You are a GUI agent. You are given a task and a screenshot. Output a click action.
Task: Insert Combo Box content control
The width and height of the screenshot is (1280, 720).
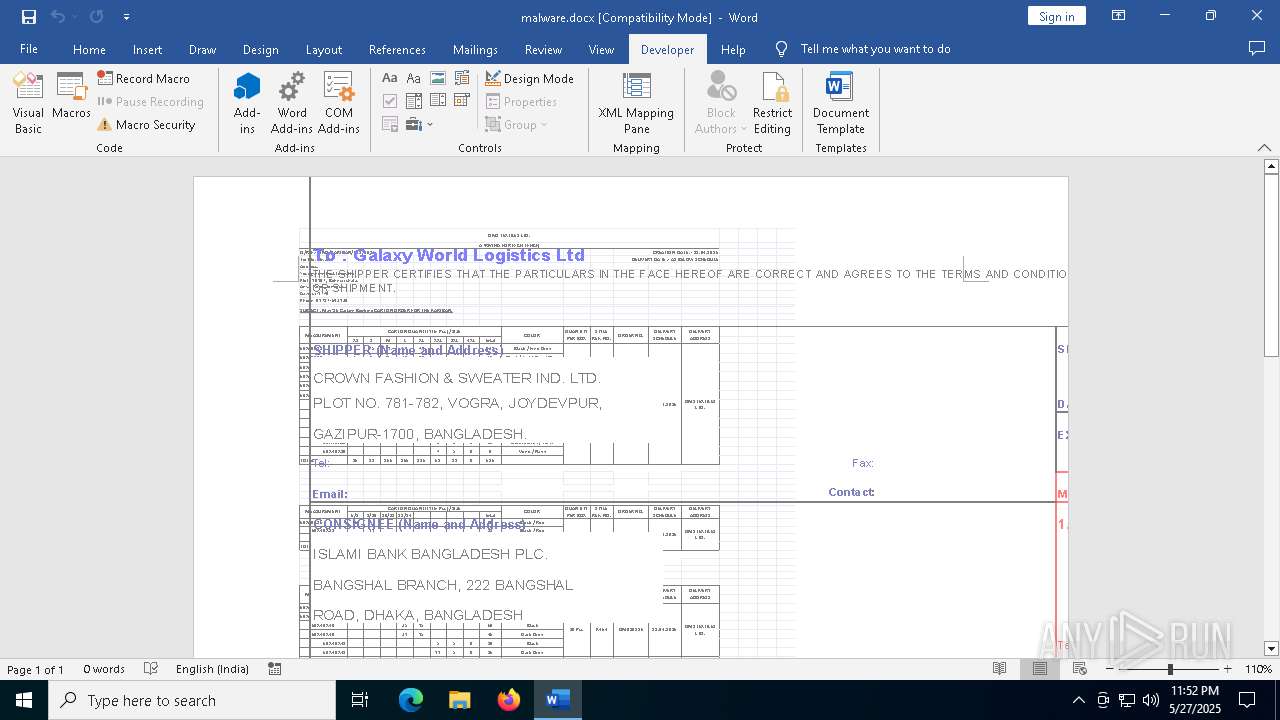(413, 101)
